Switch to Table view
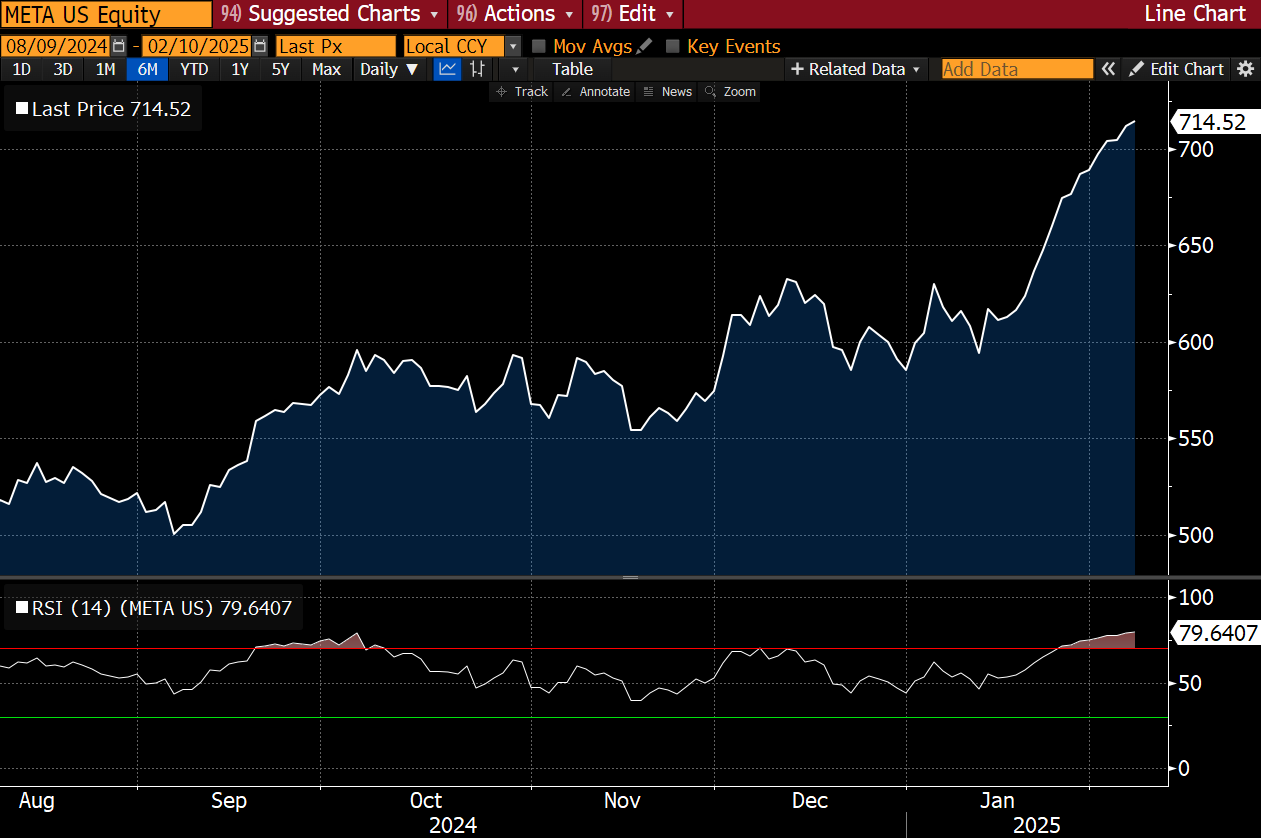 [x=573, y=69]
